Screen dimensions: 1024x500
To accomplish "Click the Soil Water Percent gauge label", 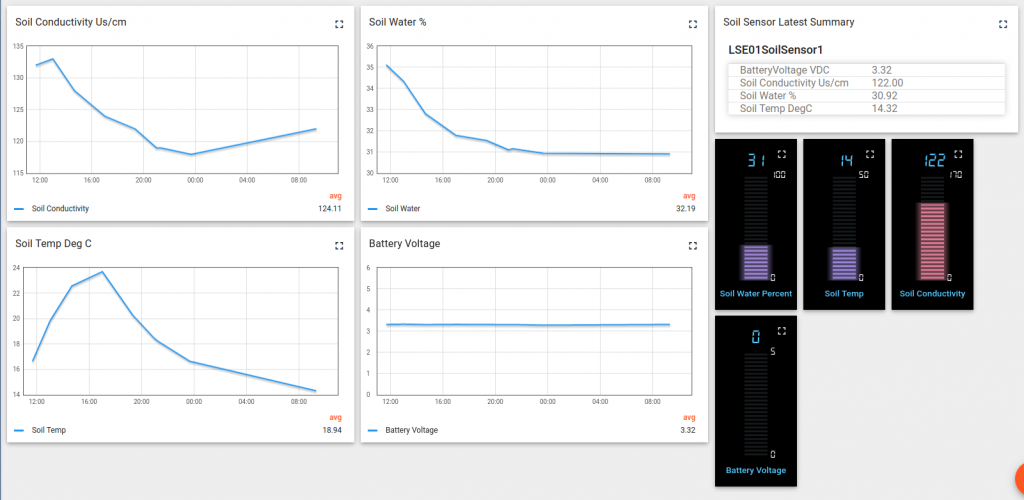I will [x=756, y=294].
